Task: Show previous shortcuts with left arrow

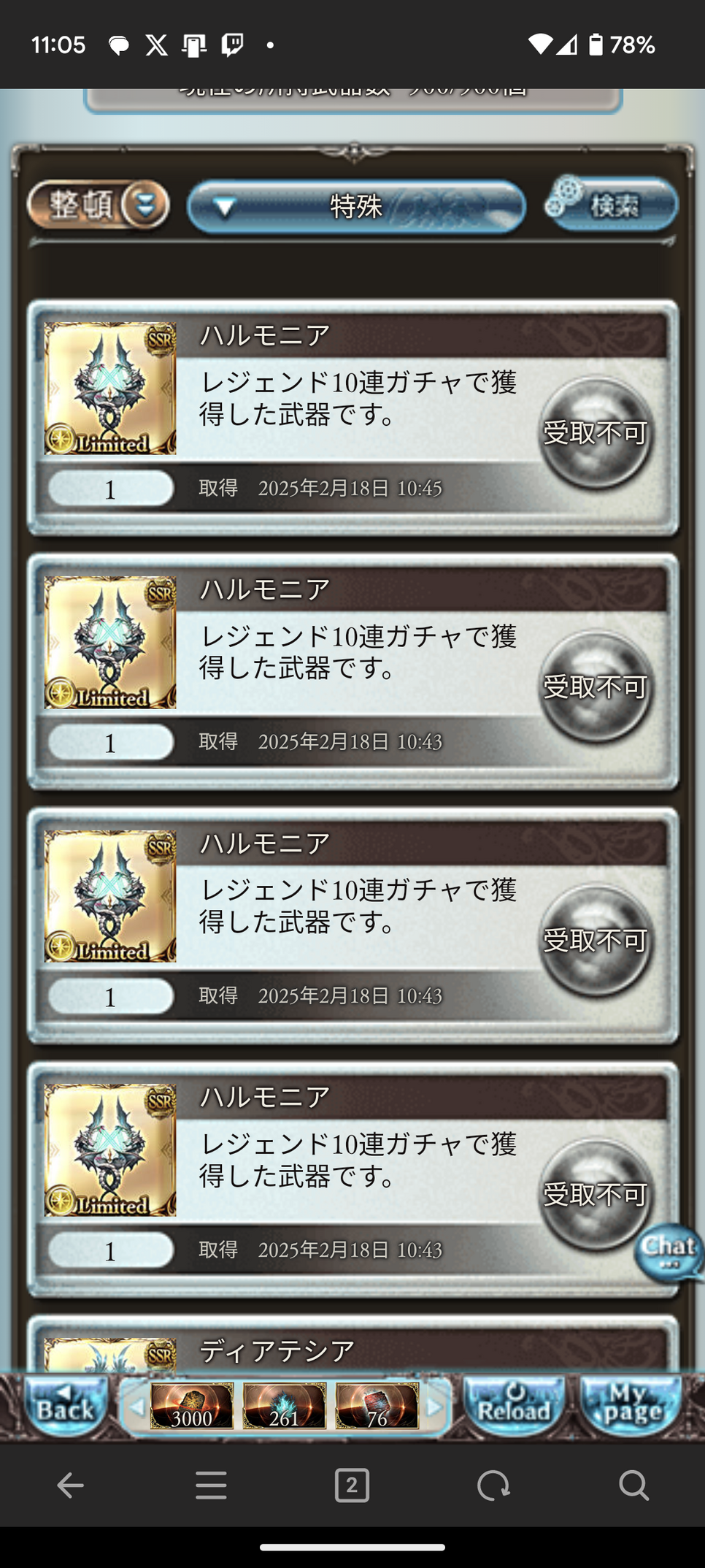Action: pyautogui.click(x=136, y=1407)
